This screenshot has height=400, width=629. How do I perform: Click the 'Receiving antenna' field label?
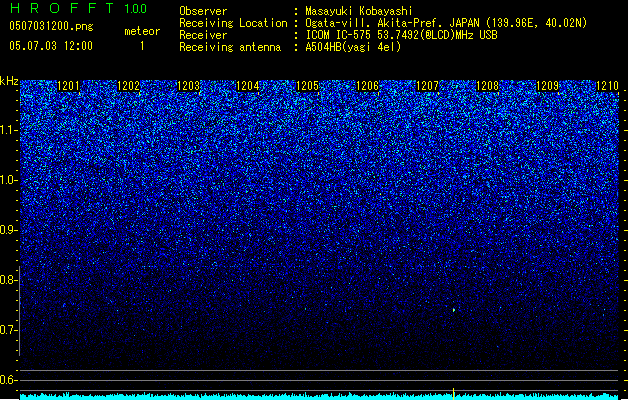230,47
